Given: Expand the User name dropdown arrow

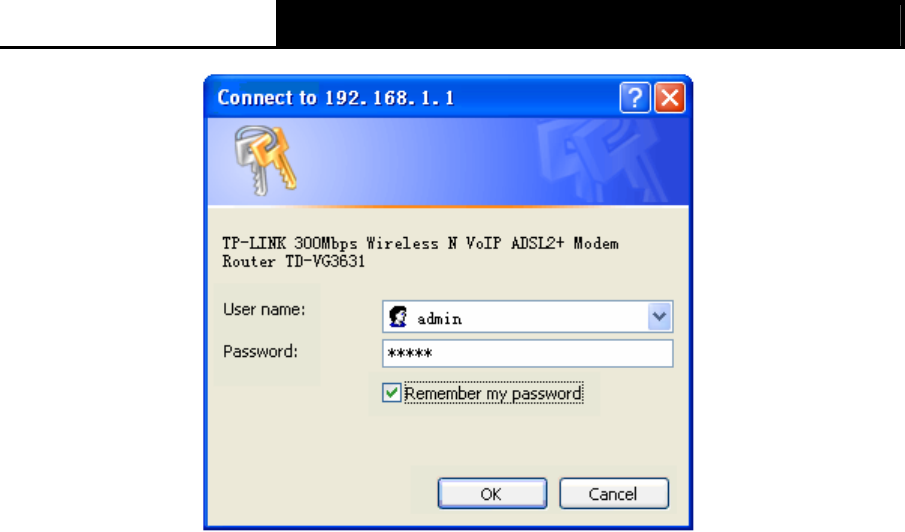Looking at the screenshot, I should 659,316.
